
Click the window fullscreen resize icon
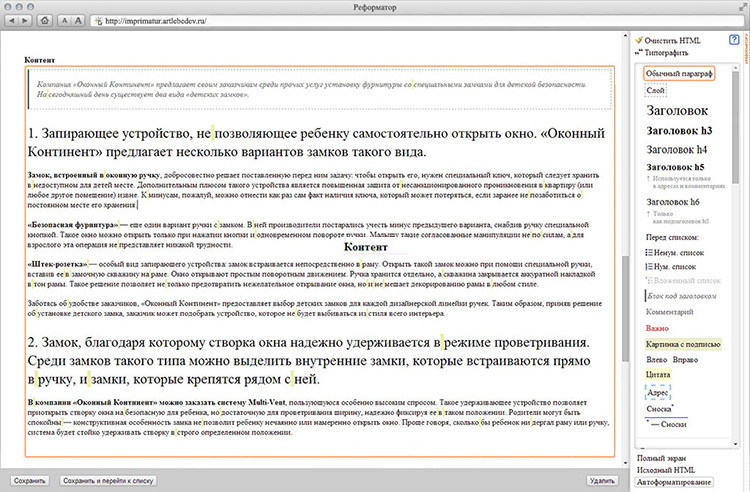[x=743, y=7]
